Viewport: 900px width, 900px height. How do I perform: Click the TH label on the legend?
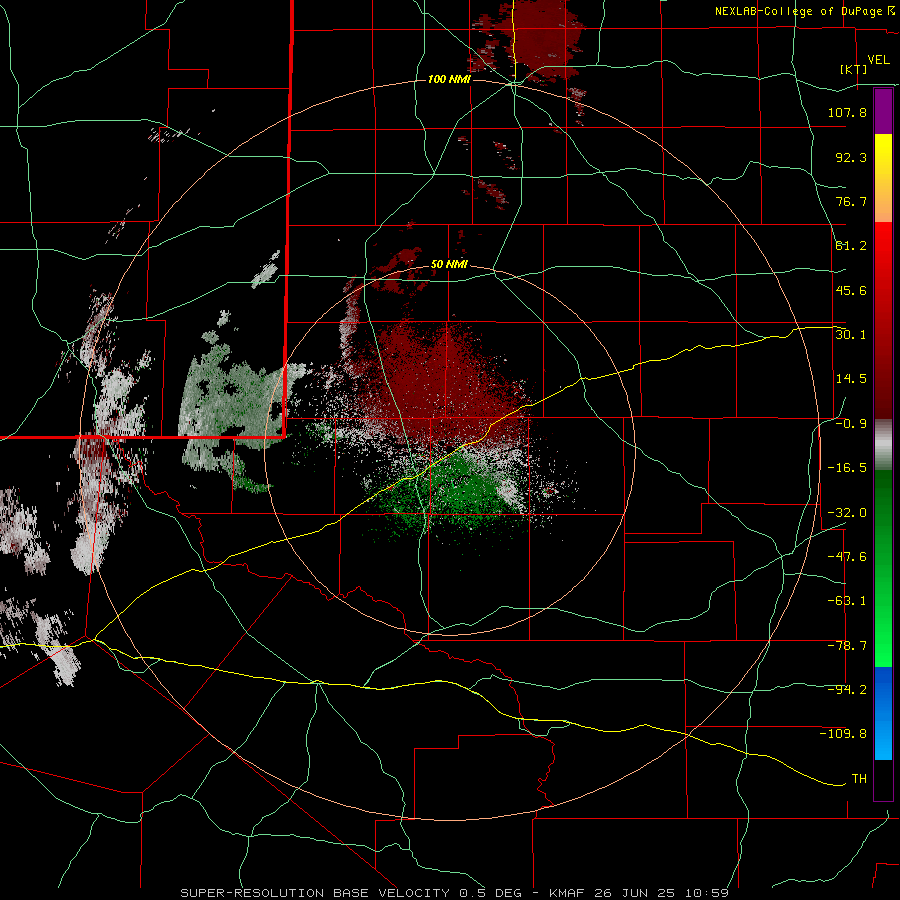859,779
